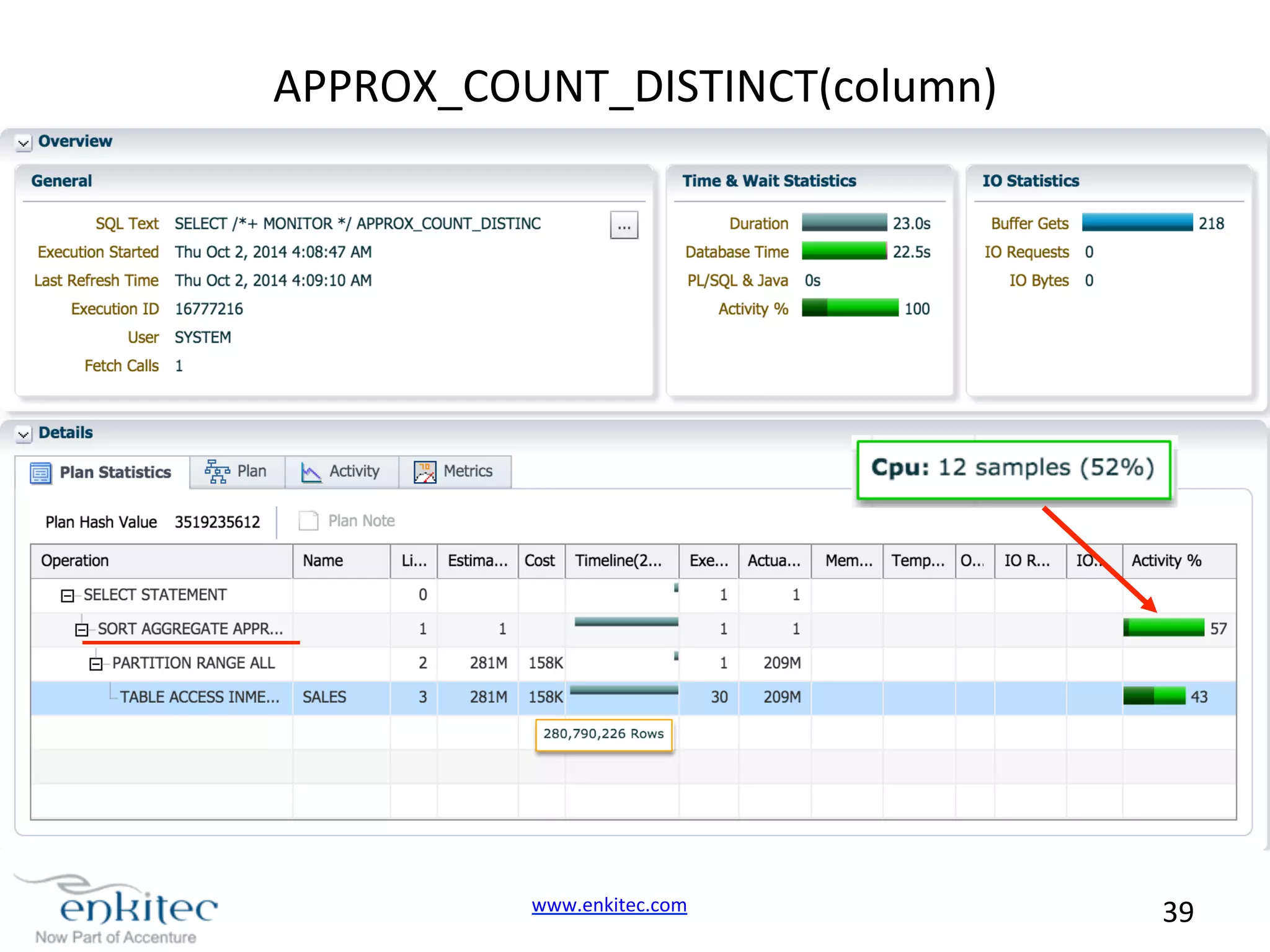Open the Activity tab
This screenshot has height=952, width=1270.
coord(341,472)
